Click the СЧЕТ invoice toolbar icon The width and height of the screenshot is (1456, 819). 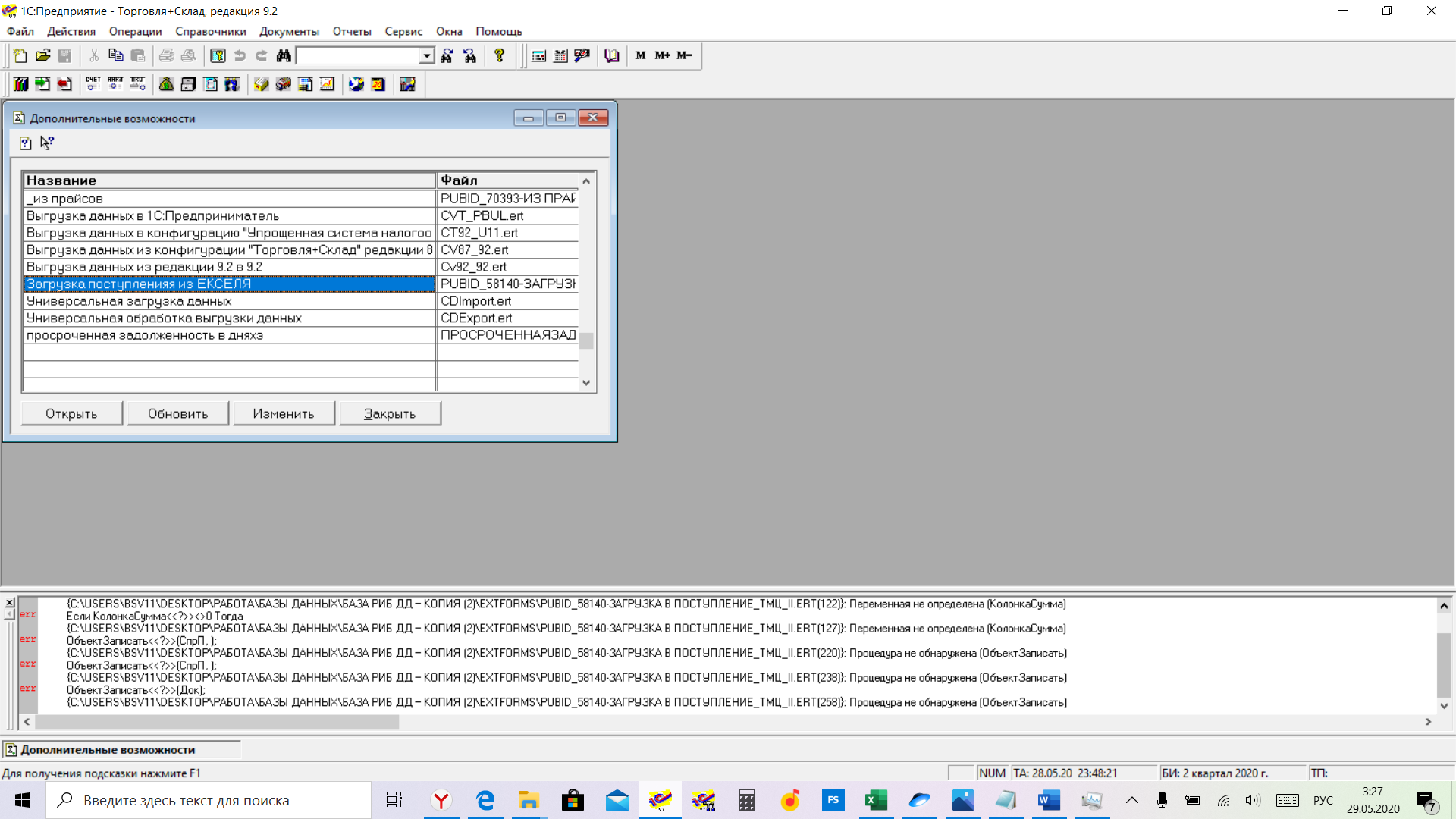[93, 84]
